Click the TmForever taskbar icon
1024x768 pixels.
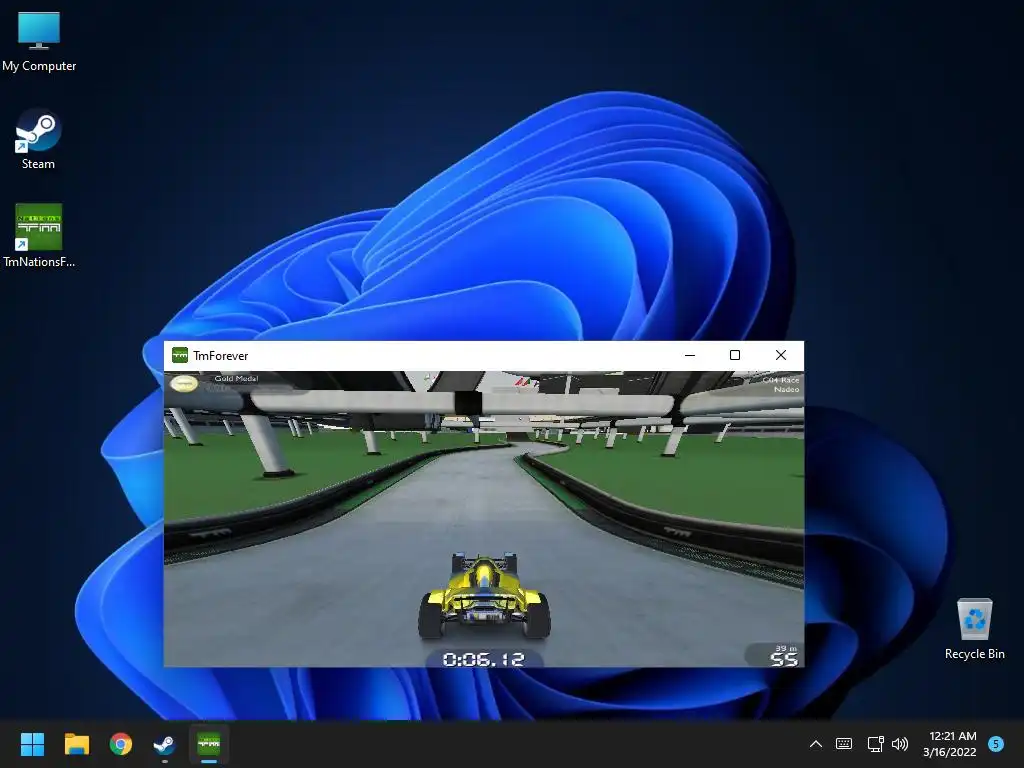(x=209, y=744)
